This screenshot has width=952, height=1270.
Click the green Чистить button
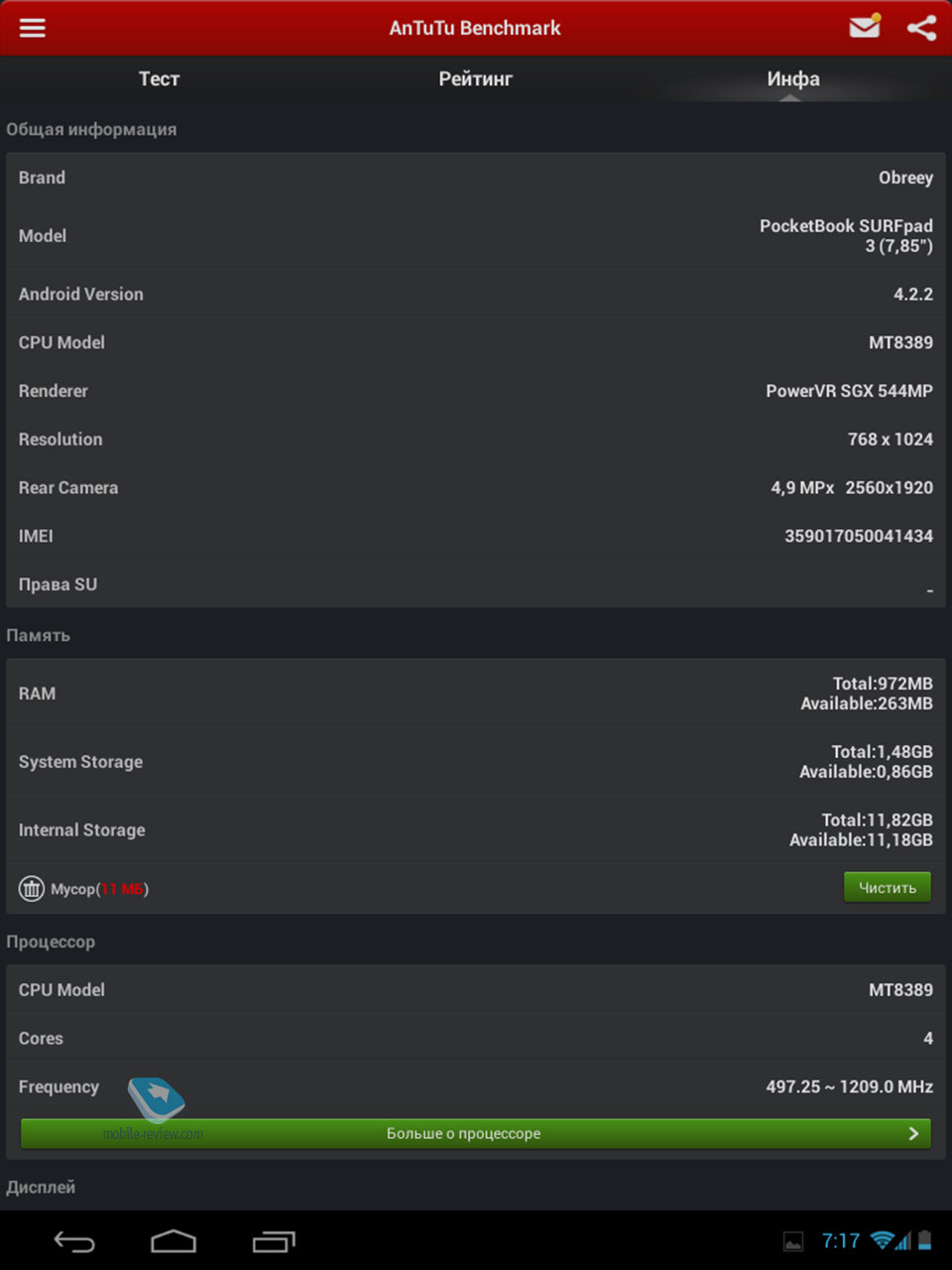click(x=888, y=887)
